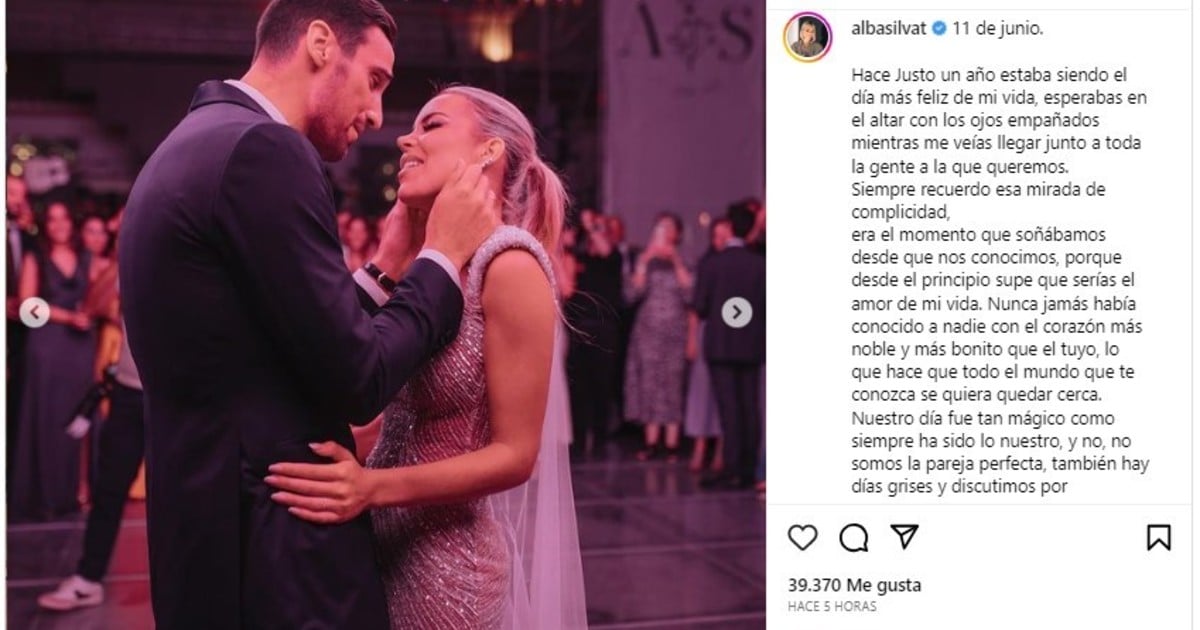Image resolution: width=1200 pixels, height=630 pixels.
Task: Click the caption line 'días grises y discutimos por'
Action: 946,488
